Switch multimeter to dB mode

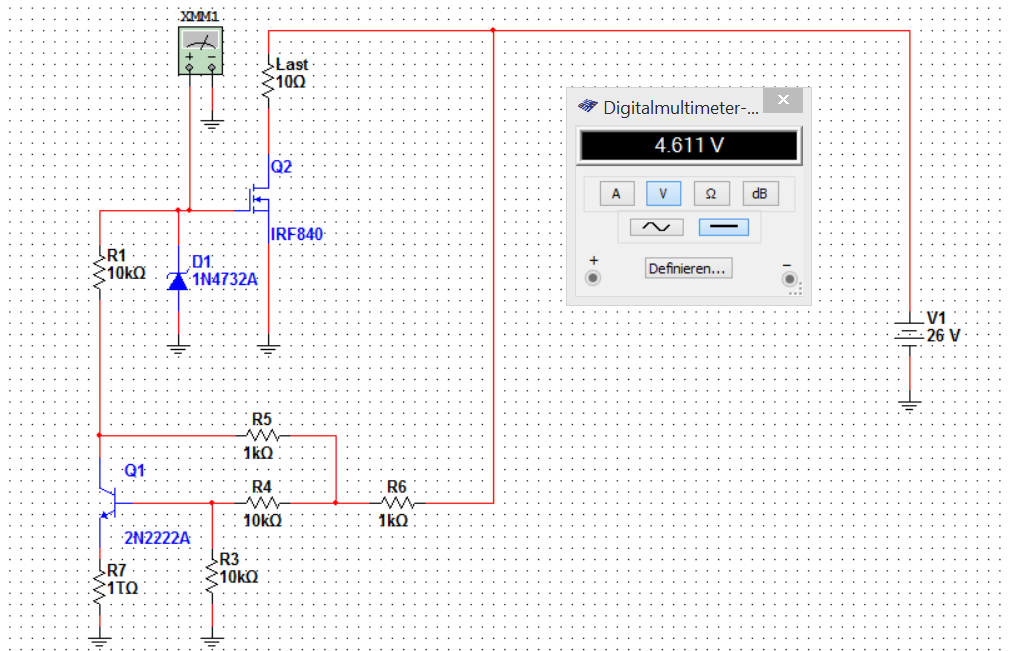pyautogui.click(x=760, y=194)
